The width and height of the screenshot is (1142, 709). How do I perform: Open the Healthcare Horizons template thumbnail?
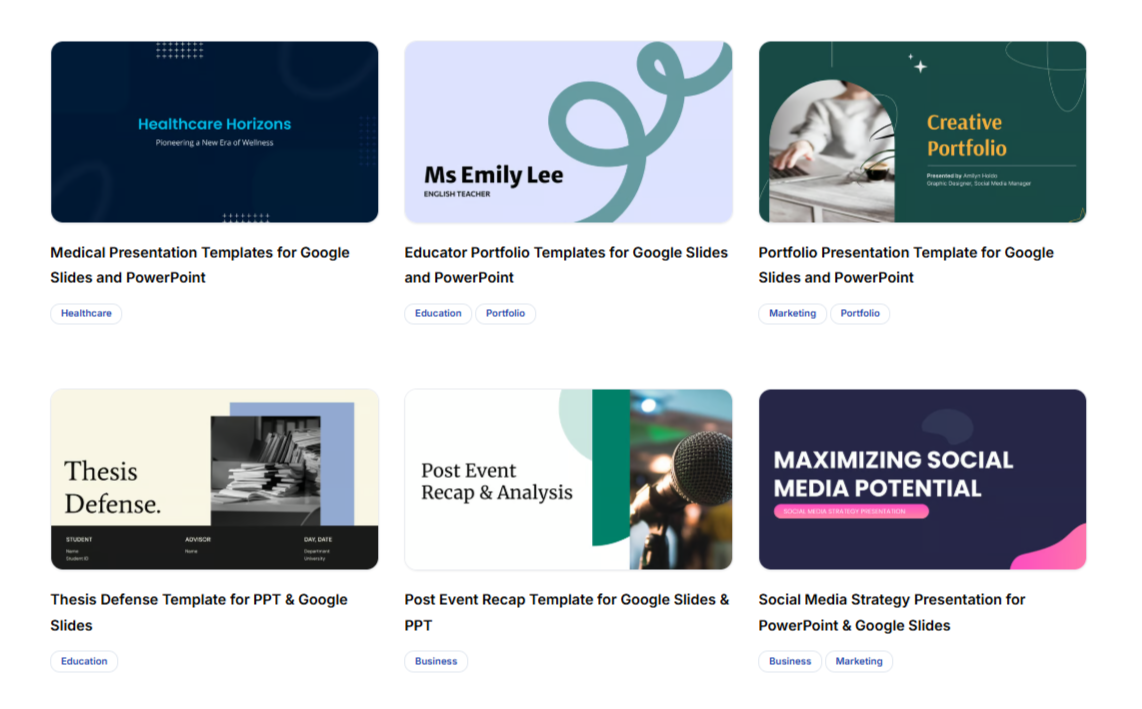click(x=214, y=132)
